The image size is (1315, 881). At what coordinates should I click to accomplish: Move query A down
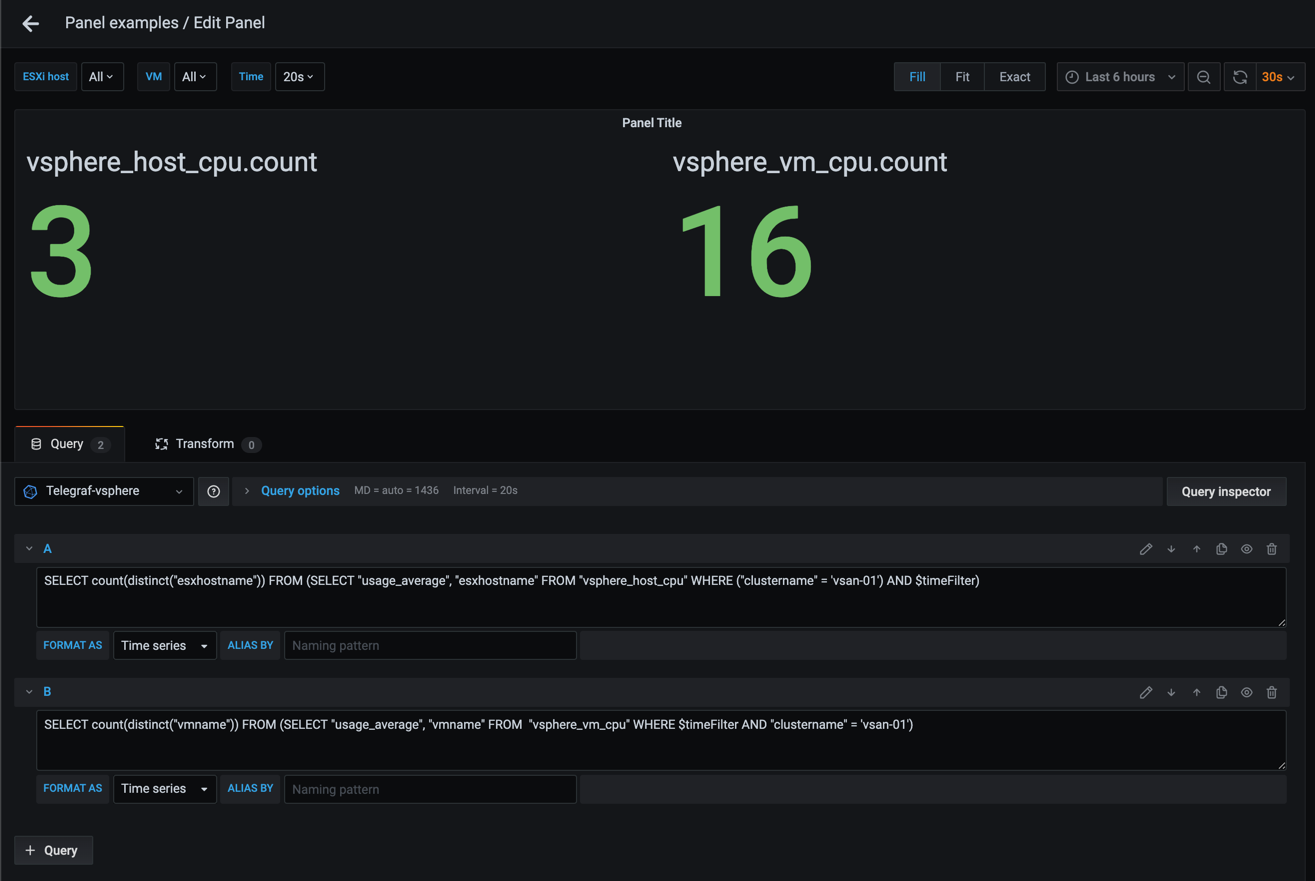coord(1171,549)
